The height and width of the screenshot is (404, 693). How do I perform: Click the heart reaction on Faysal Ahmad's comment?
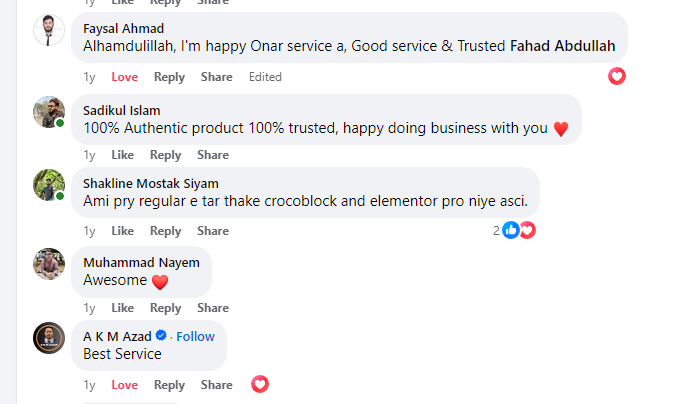pos(617,76)
